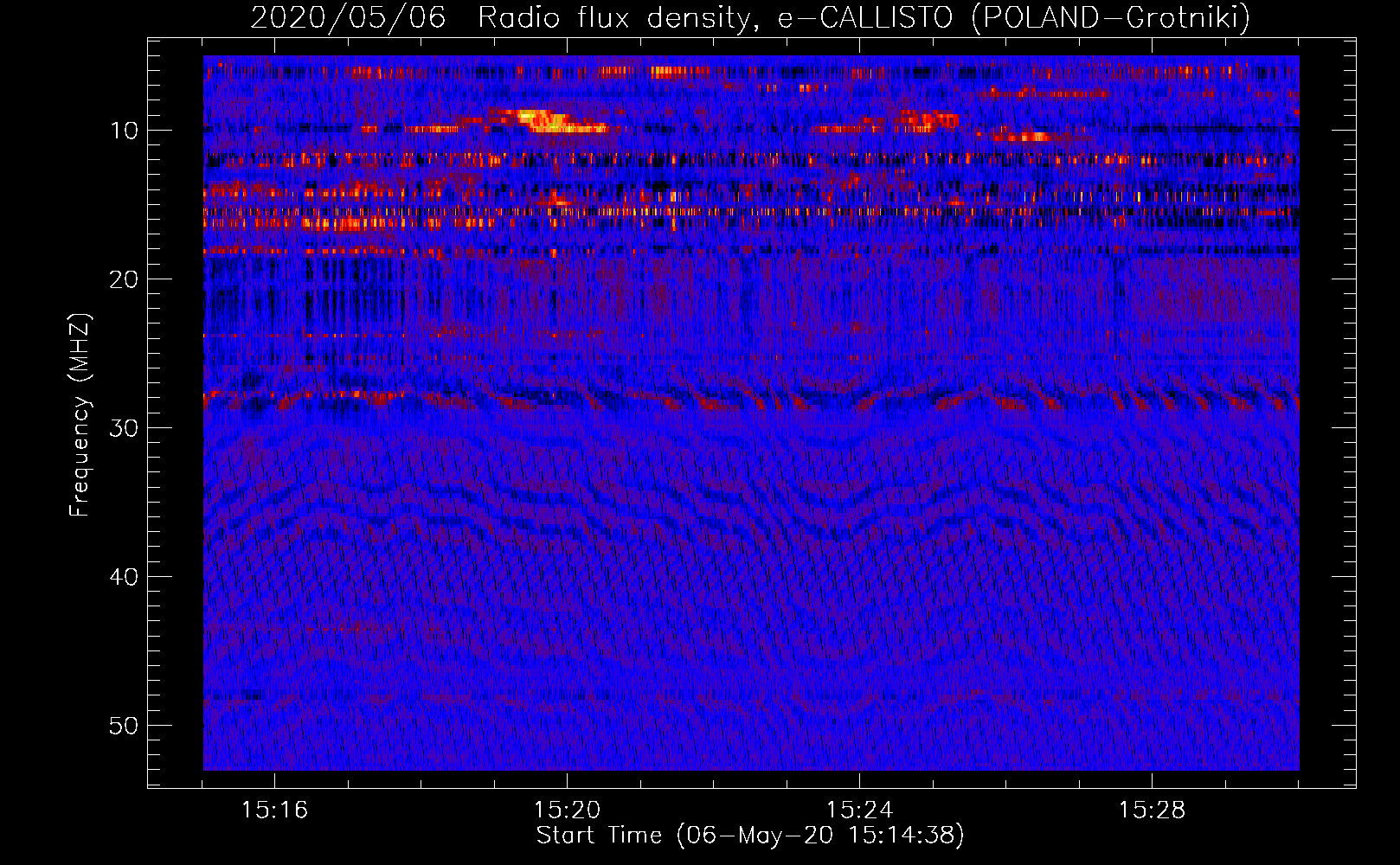
Task: Click the bright yellow burst near 10 MHz
Action: pyautogui.click(x=550, y=121)
